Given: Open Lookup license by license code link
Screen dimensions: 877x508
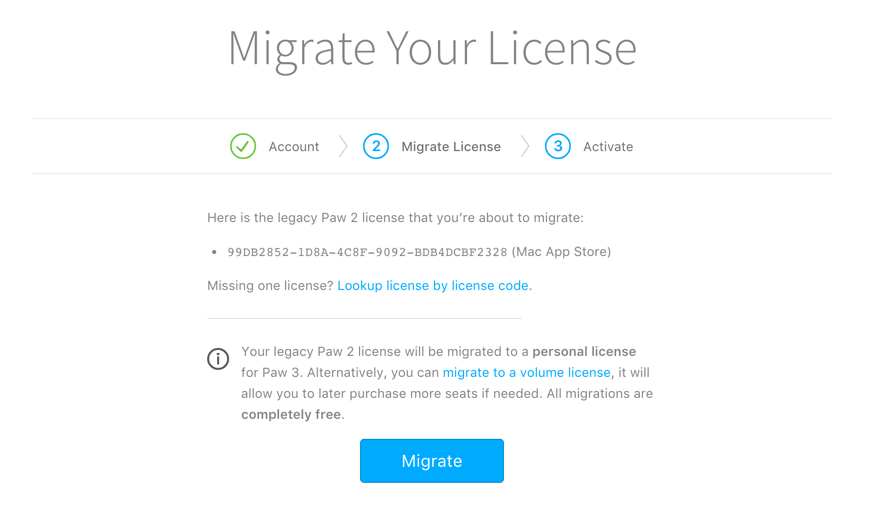Looking at the screenshot, I should tap(432, 285).
